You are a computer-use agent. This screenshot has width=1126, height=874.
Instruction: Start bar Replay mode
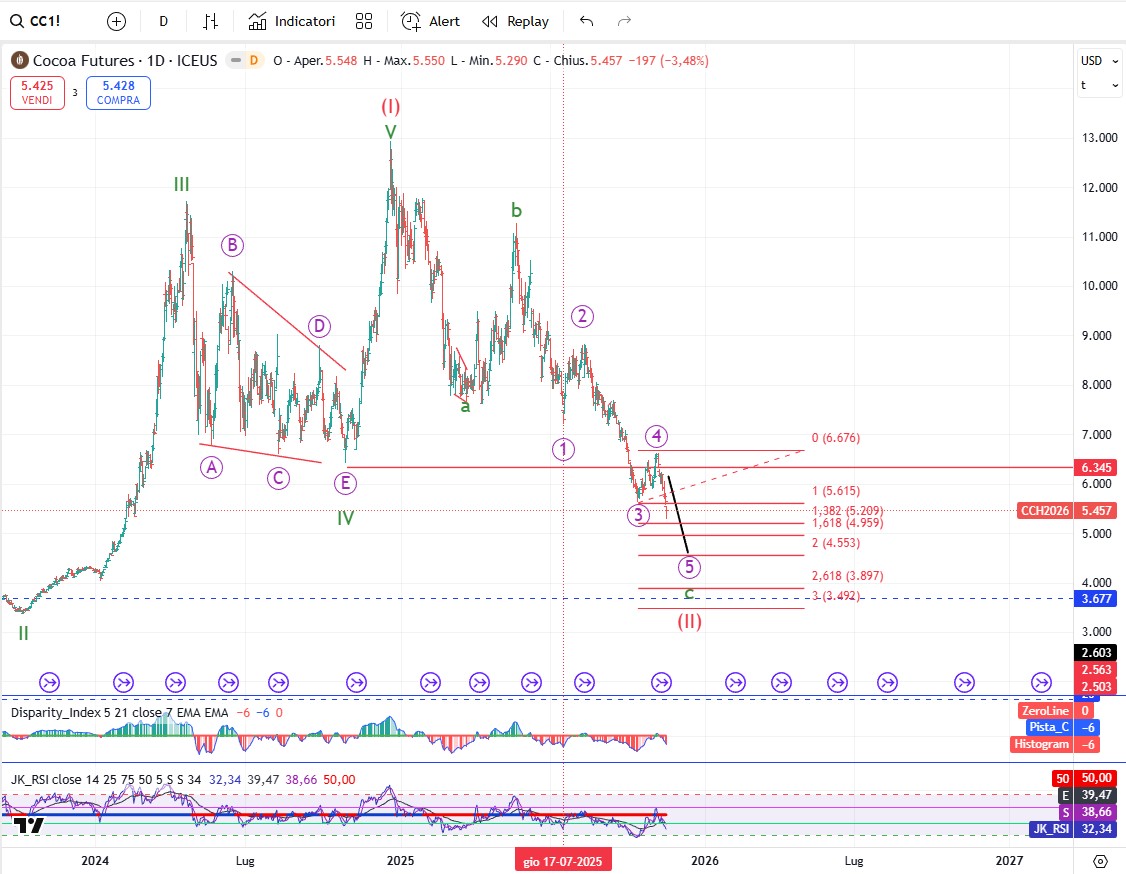pos(515,21)
